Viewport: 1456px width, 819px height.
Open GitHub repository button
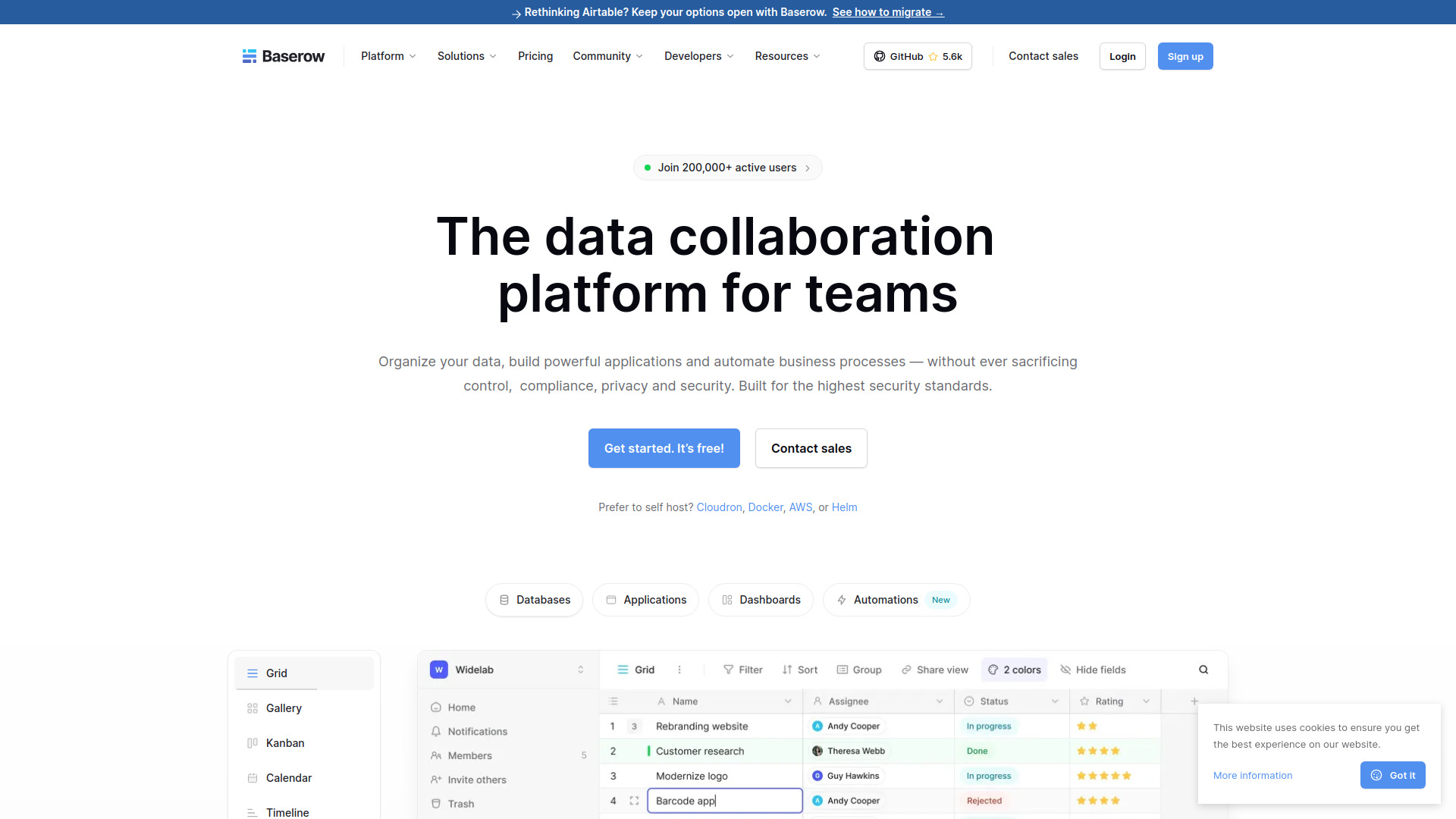coord(918,56)
